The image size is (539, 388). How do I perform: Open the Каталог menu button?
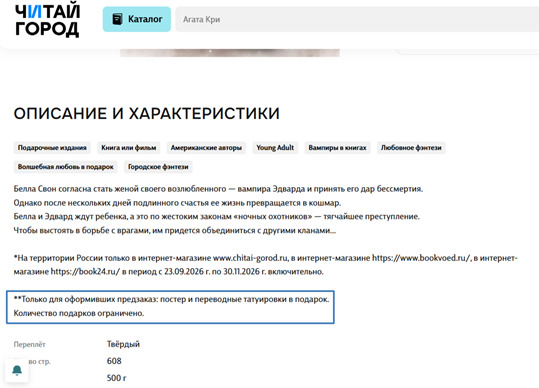click(x=137, y=19)
